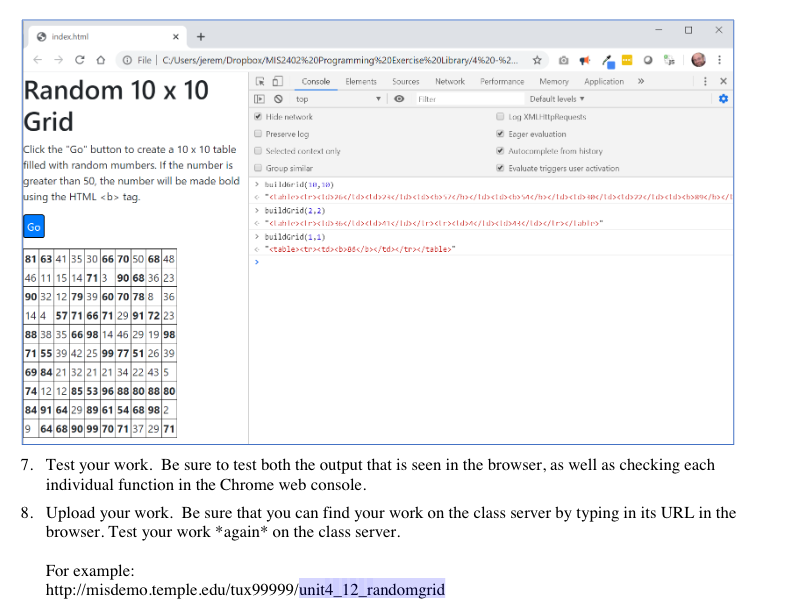Click the Random 10 x 10 Grid heading
785x611 pixels.
[x=116, y=106]
